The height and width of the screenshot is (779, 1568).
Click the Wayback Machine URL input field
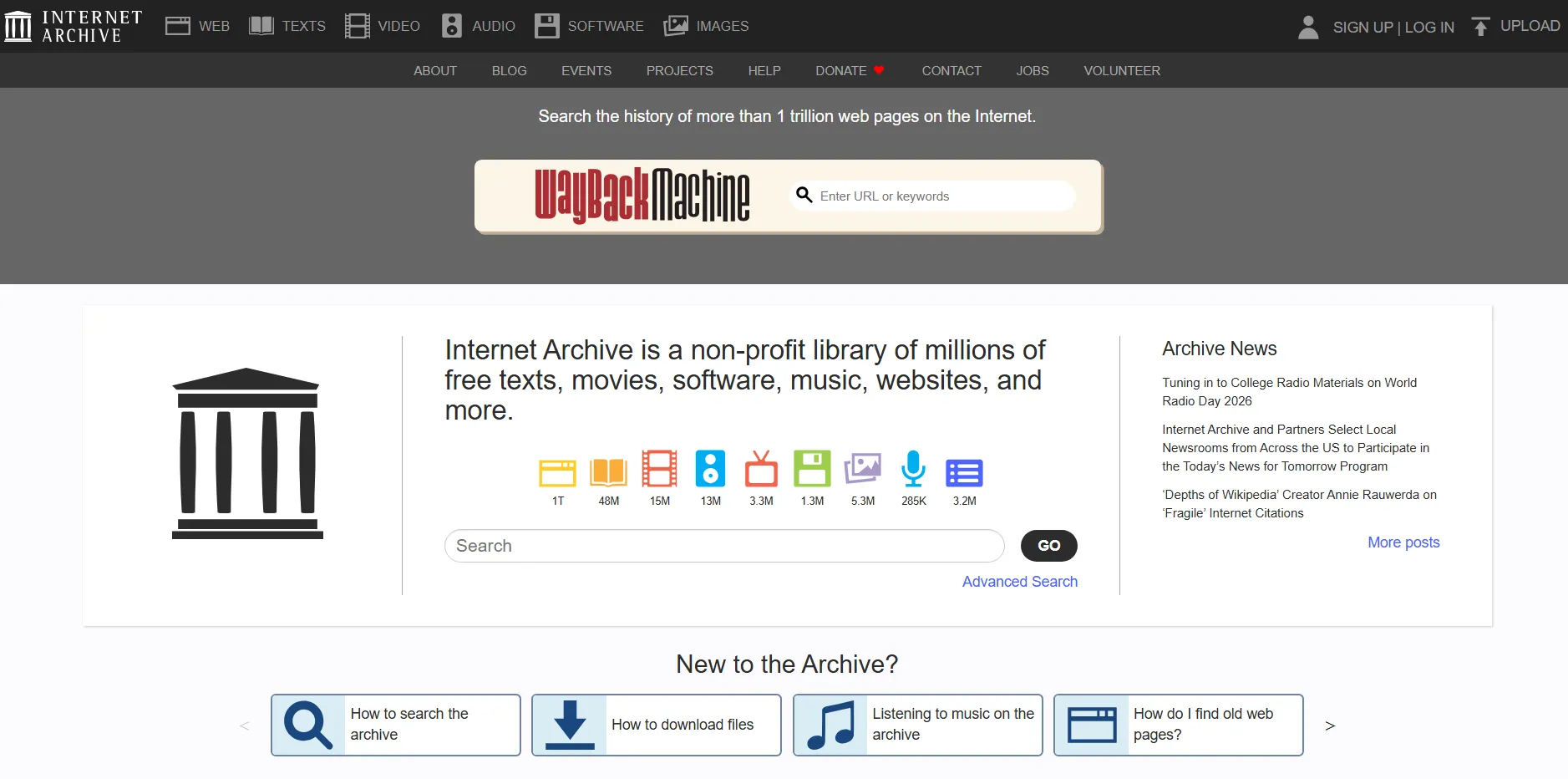[930, 196]
